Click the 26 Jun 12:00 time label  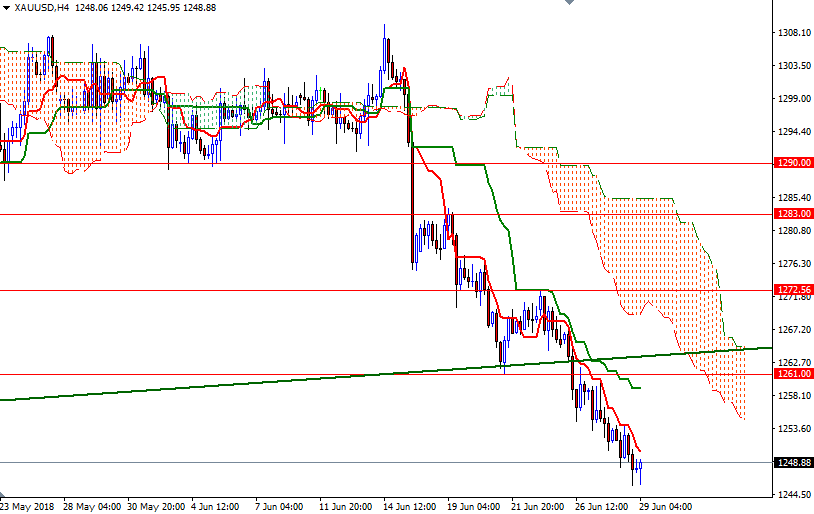pos(602,507)
